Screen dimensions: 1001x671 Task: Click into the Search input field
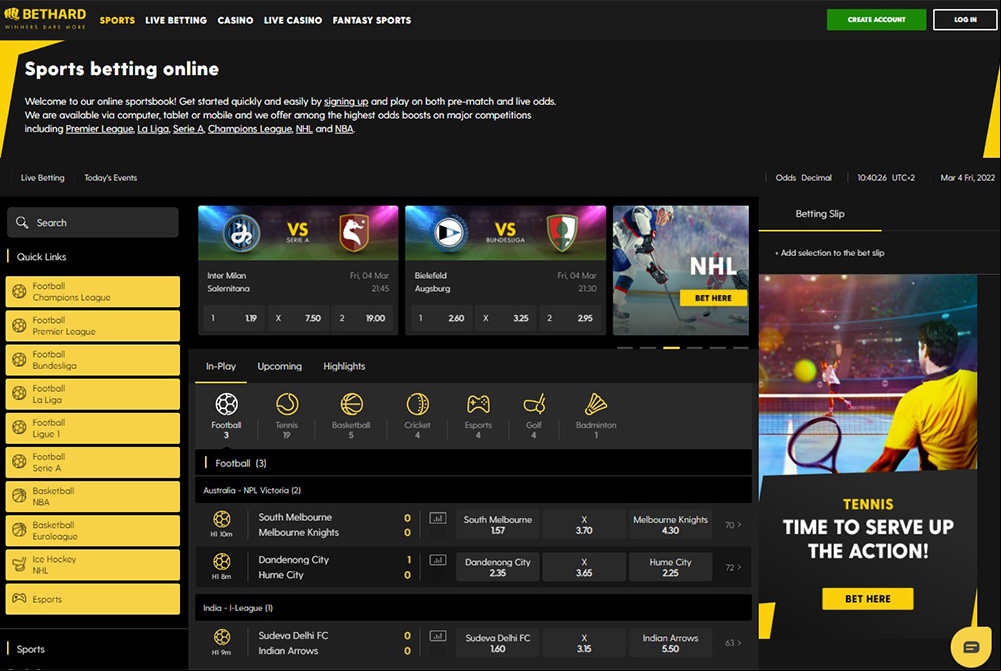tap(93, 222)
